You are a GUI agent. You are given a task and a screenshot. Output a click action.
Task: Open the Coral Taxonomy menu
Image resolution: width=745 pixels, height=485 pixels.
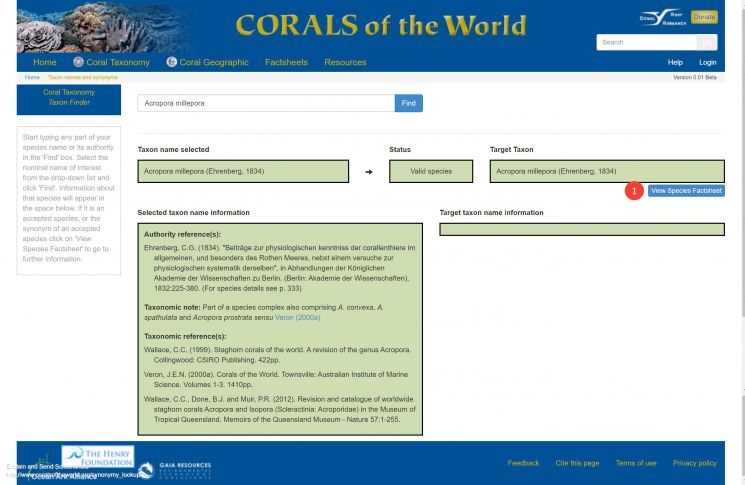[118, 62]
